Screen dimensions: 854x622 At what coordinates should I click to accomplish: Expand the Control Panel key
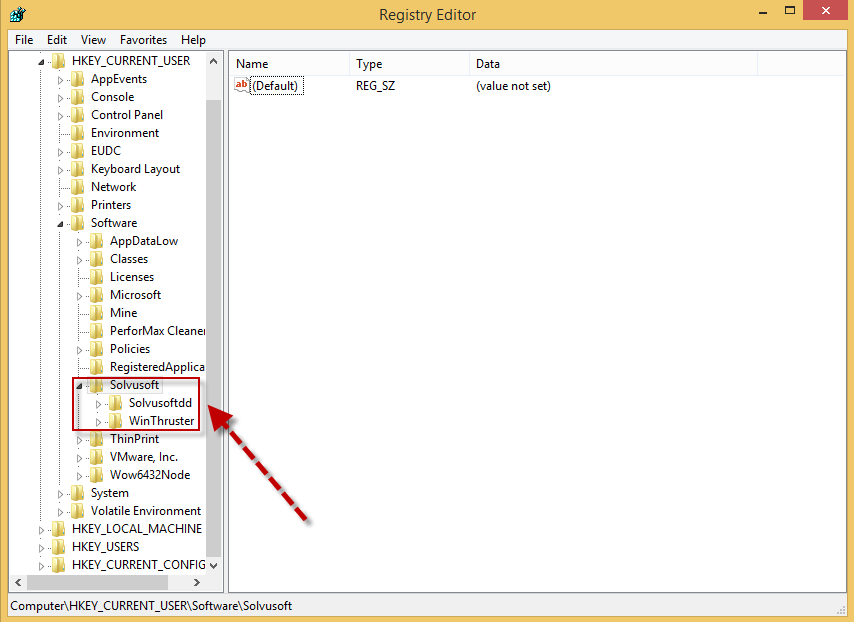pyautogui.click(x=60, y=116)
